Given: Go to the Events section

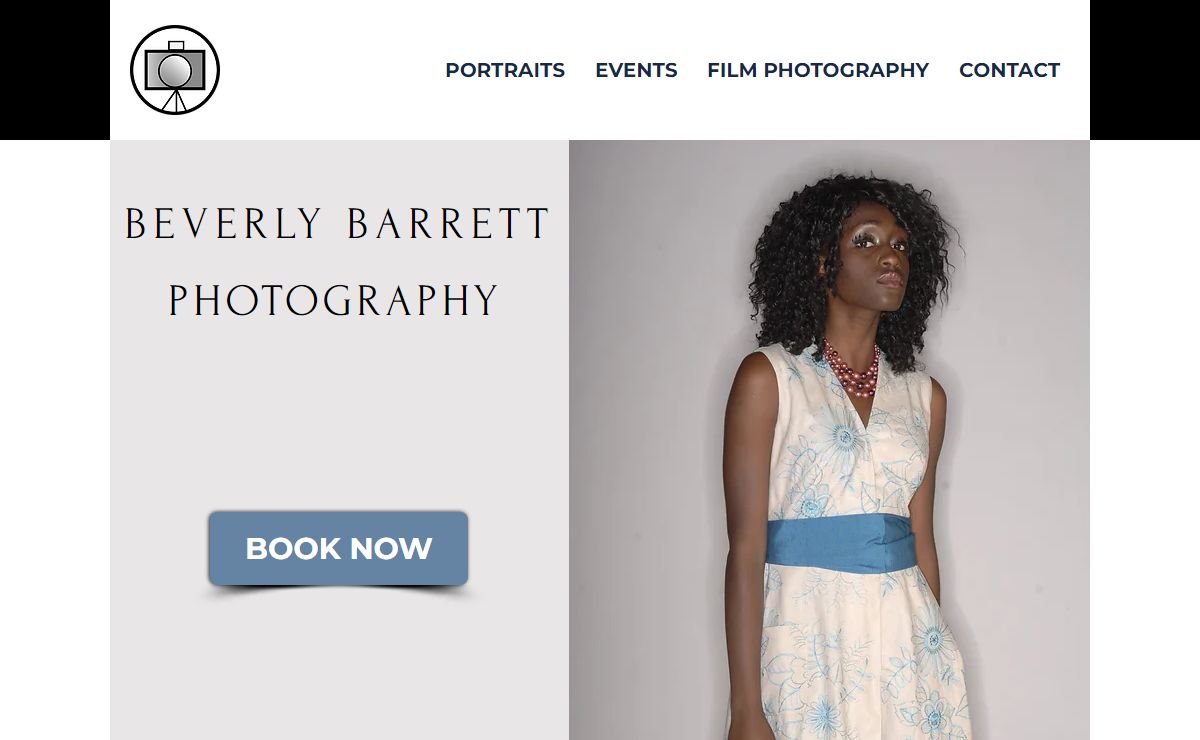Looking at the screenshot, I should (x=636, y=70).
